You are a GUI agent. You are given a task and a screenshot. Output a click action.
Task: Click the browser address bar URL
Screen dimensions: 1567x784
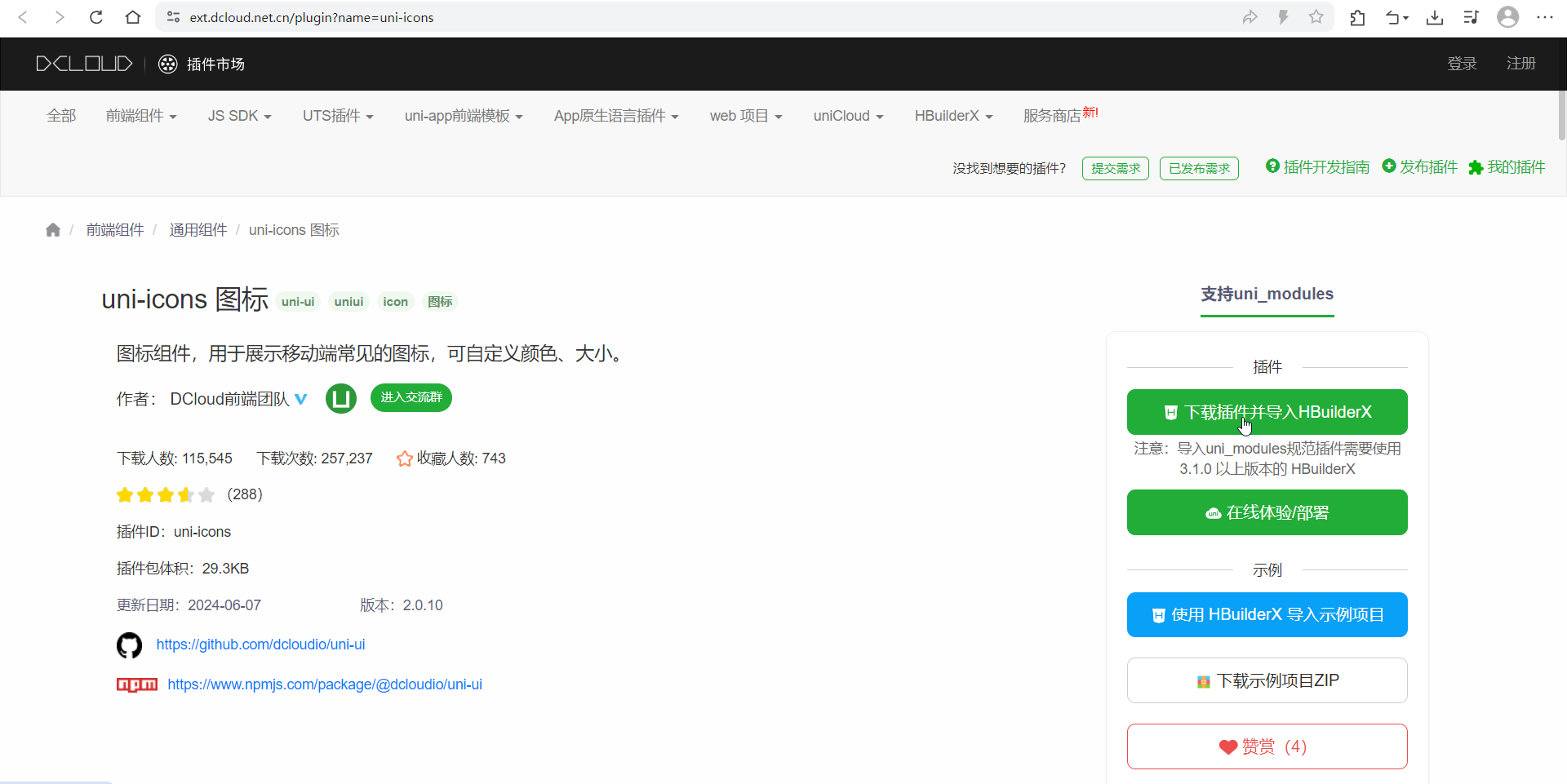click(x=311, y=17)
